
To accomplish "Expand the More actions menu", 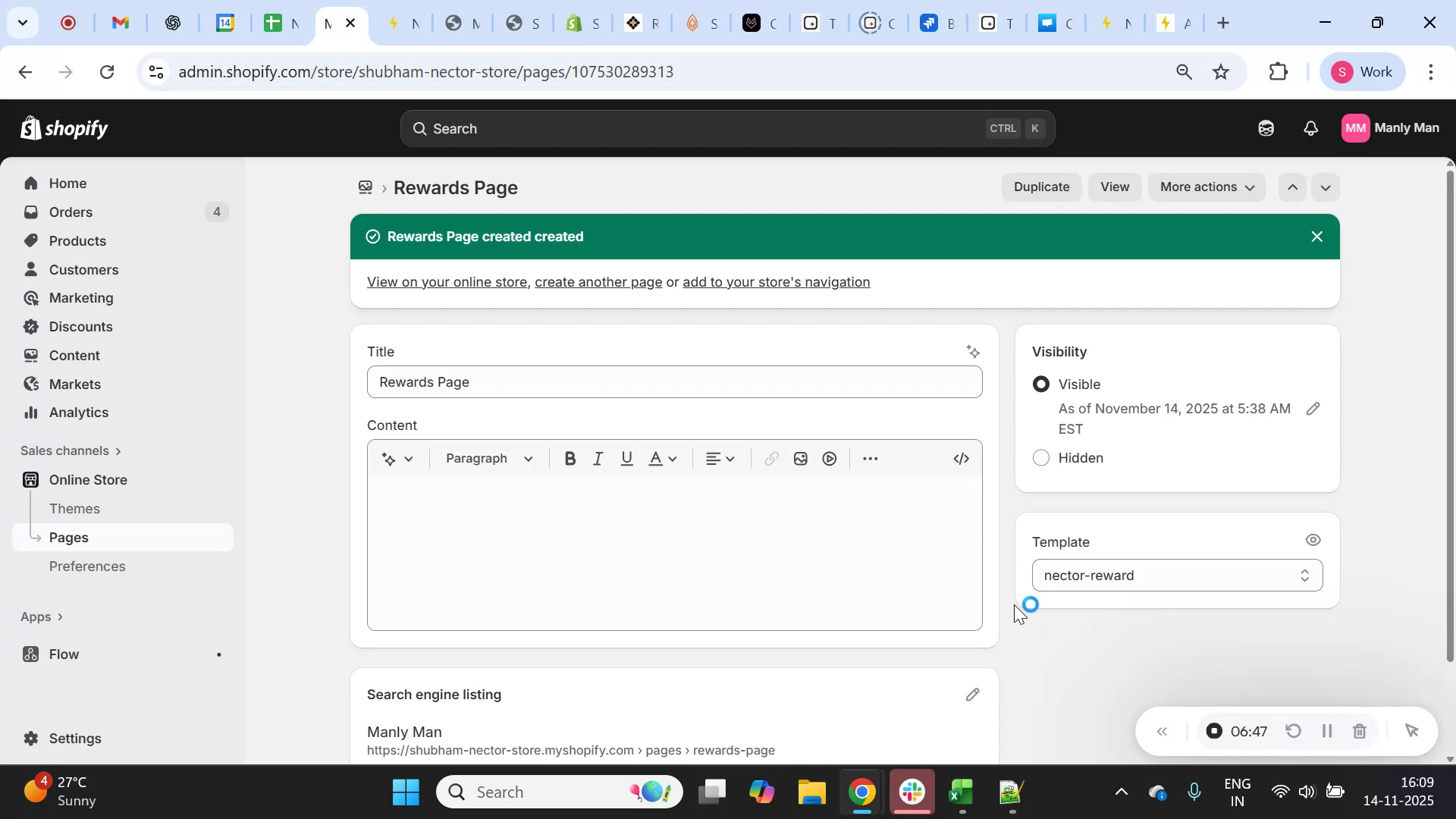I will [x=1206, y=187].
